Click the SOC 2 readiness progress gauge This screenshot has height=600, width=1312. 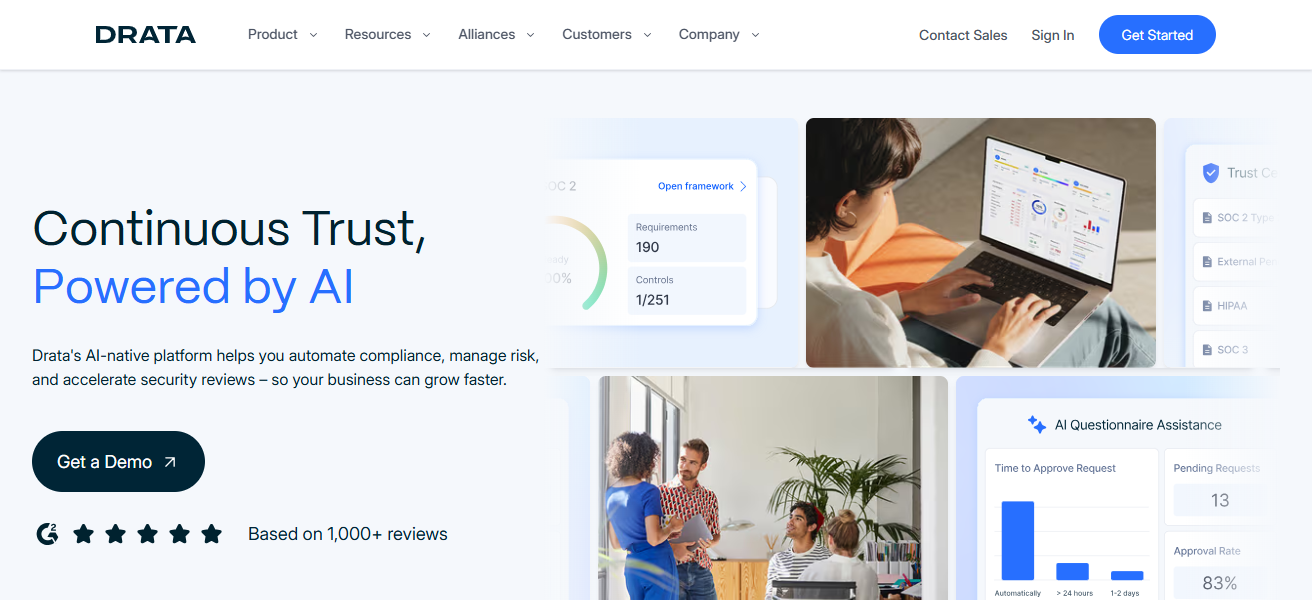pos(577,264)
